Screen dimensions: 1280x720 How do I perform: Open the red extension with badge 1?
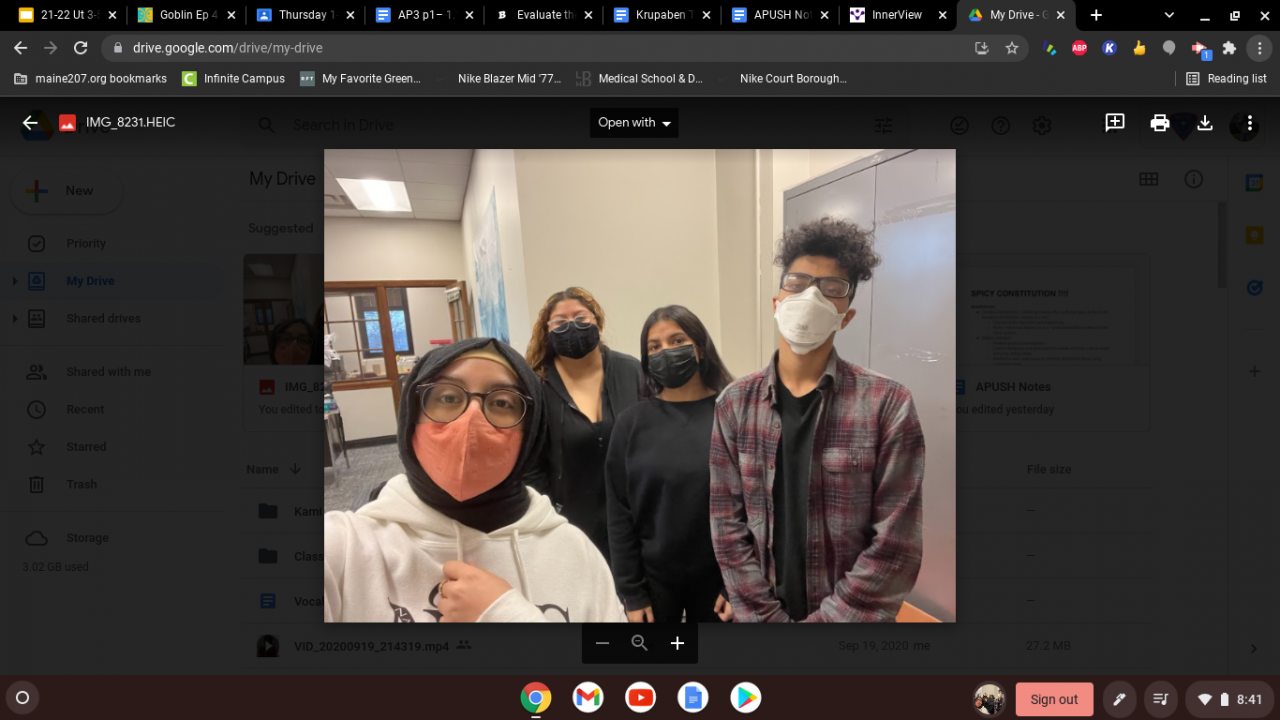(x=1200, y=49)
